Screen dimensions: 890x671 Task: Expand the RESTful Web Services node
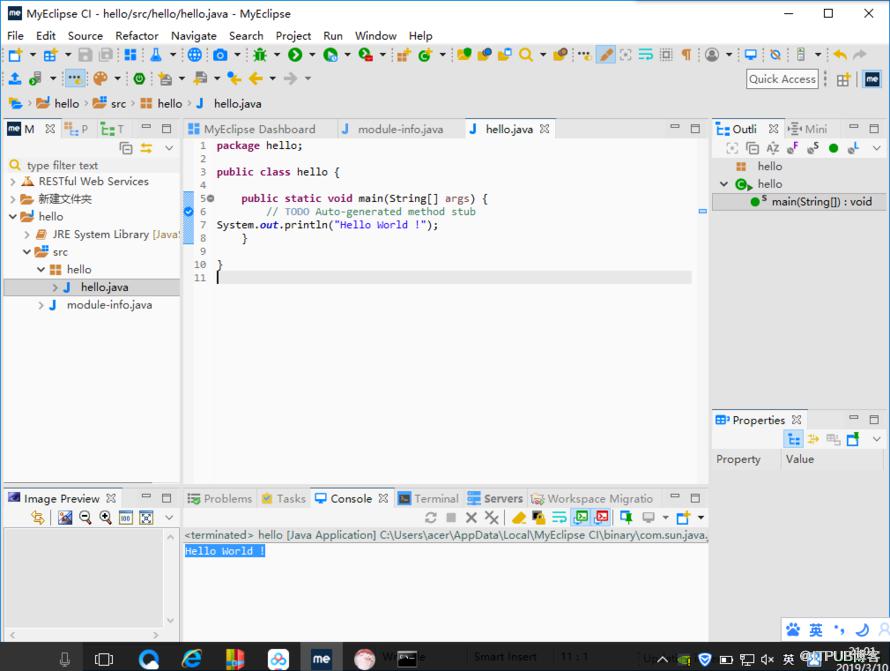click(x=12, y=182)
